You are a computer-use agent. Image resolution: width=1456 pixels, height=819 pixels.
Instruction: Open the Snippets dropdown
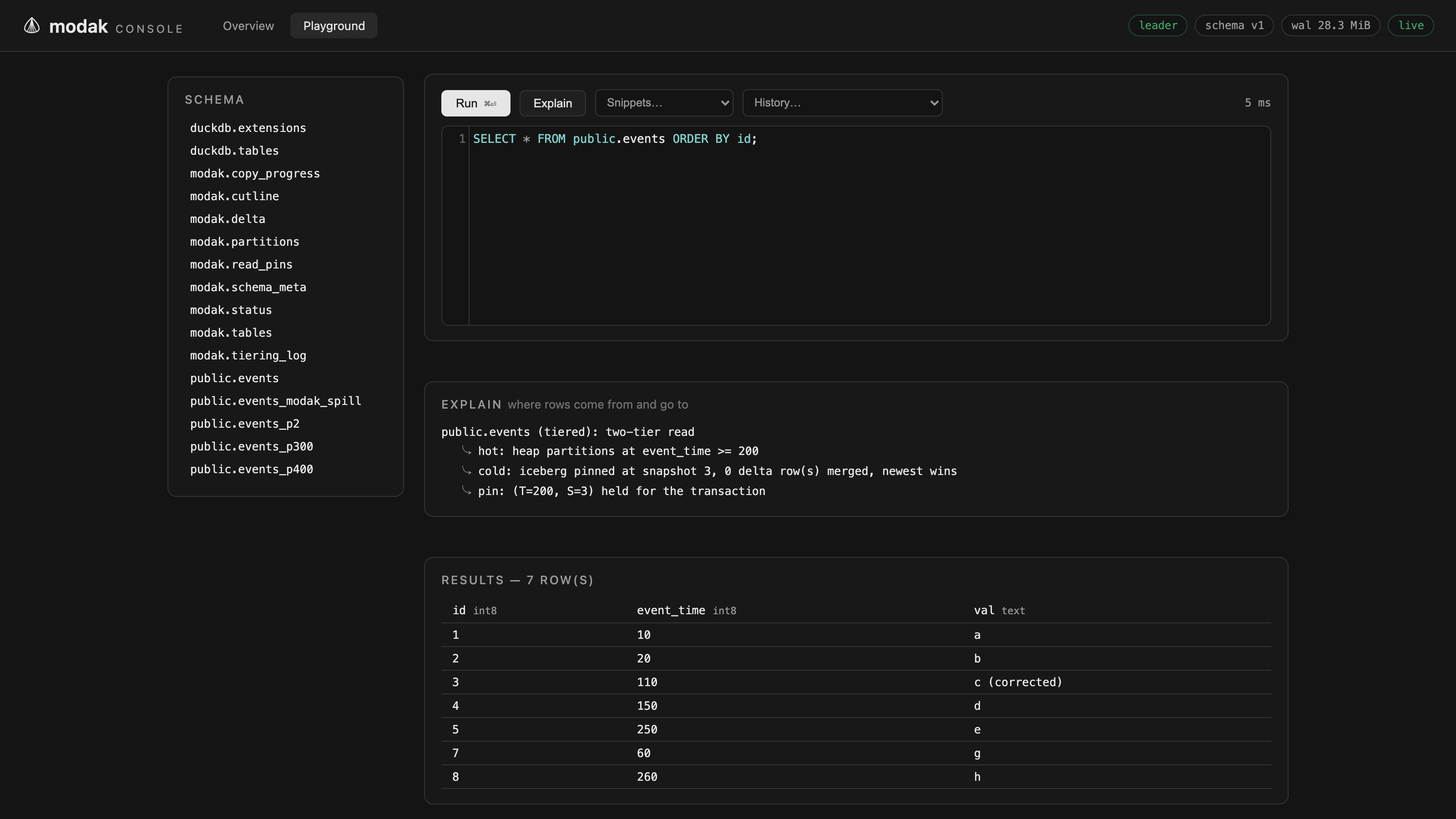664,103
